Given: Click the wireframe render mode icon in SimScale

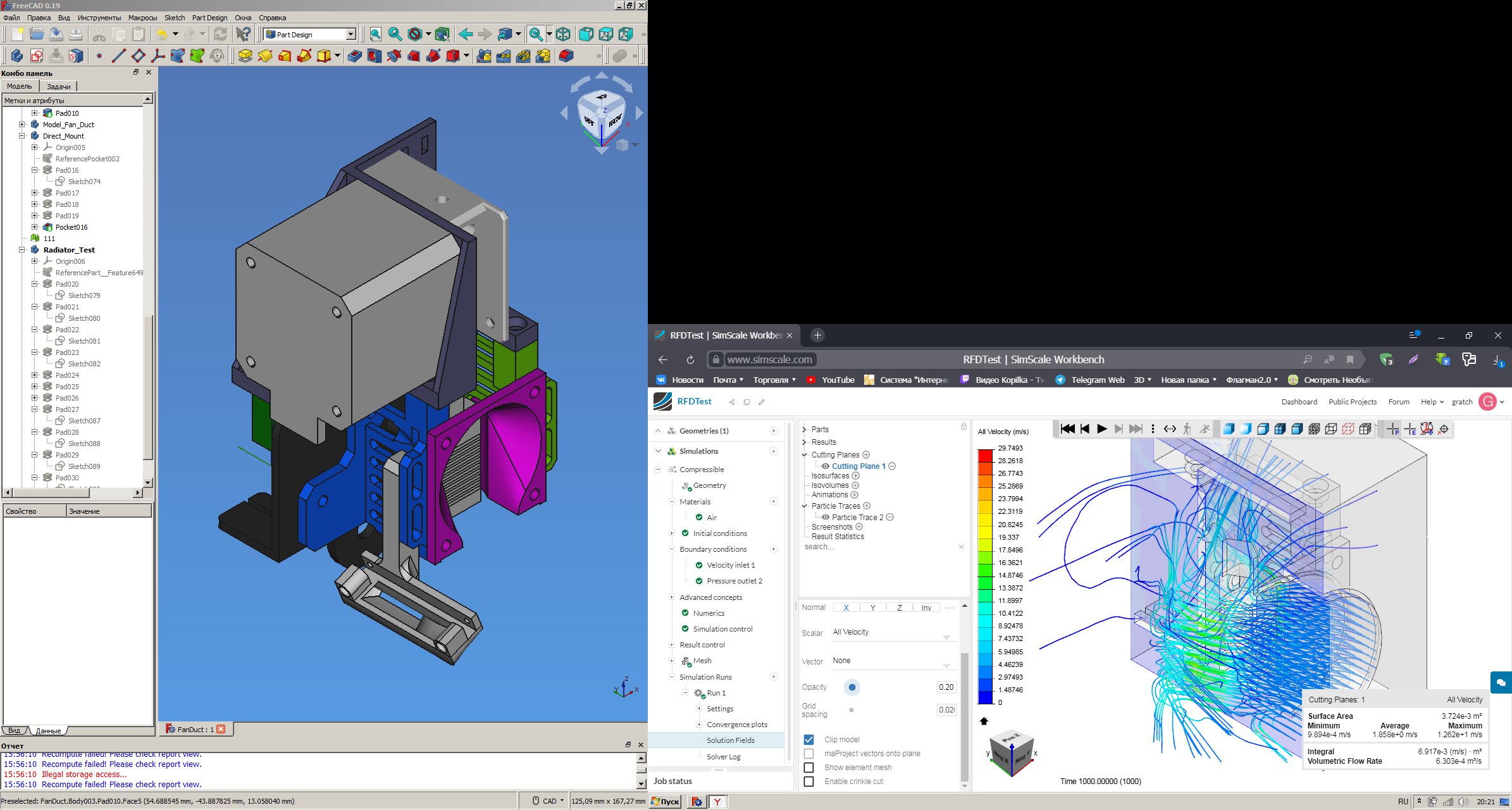Looking at the screenshot, I should coord(1331,429).
